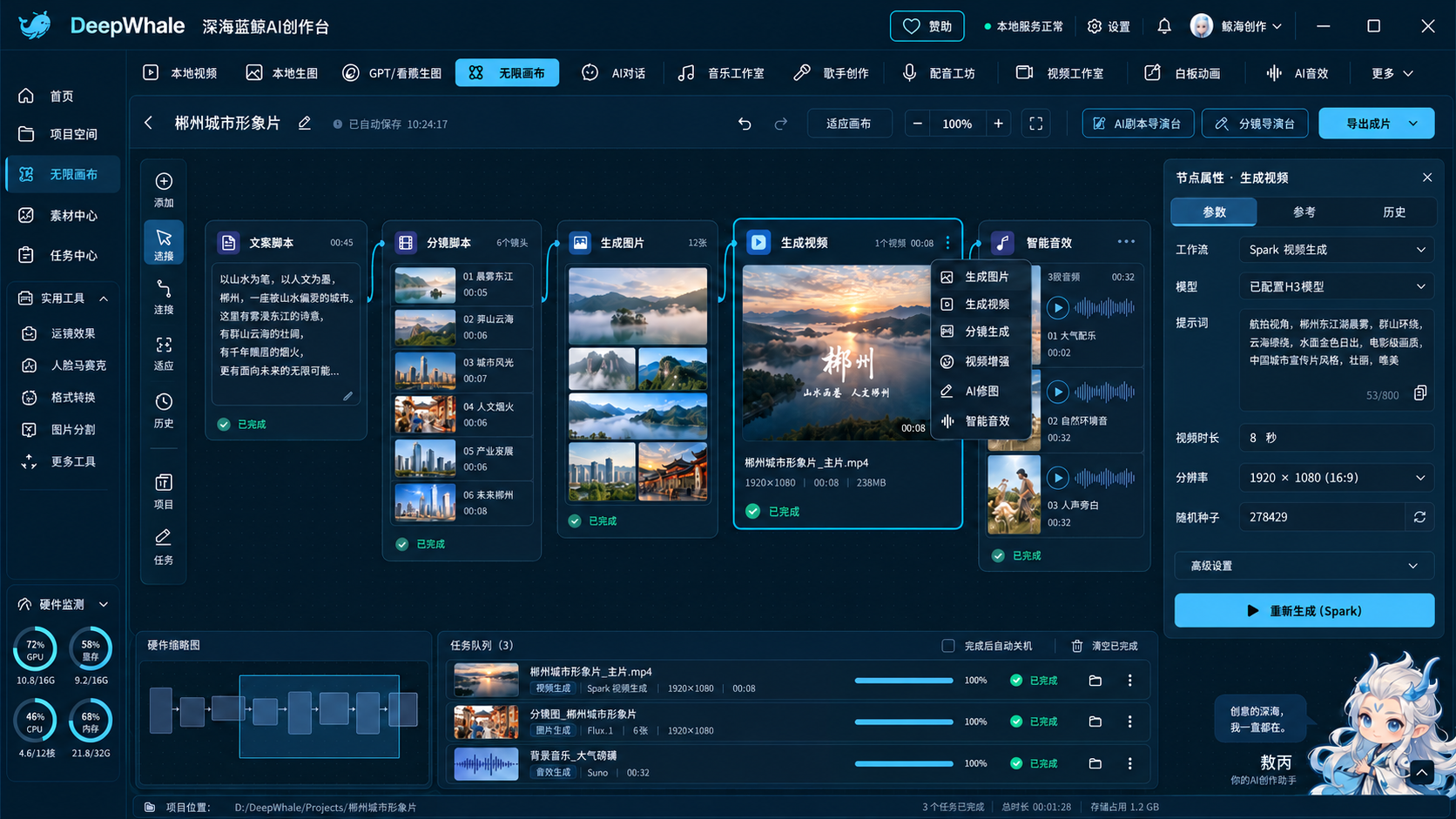Viewport: 1456px width, 819px height.
Task: Open folder for 背景音乐_大气磅礴 task
Action: [x=1095, y=763]
